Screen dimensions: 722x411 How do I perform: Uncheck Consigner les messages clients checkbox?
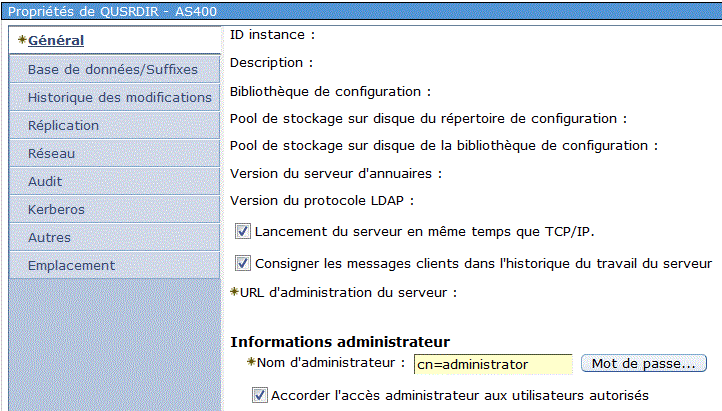[243, 263]
